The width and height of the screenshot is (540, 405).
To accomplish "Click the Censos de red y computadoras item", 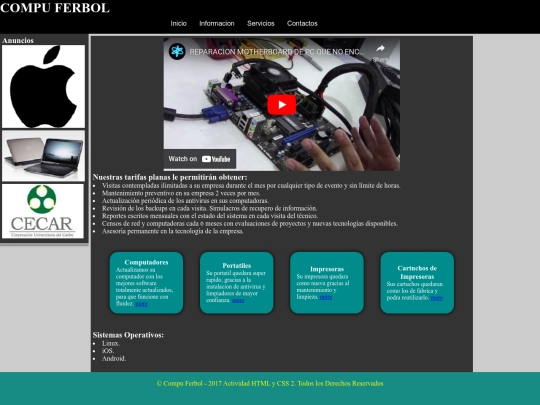I will click(x=250, y=224).
